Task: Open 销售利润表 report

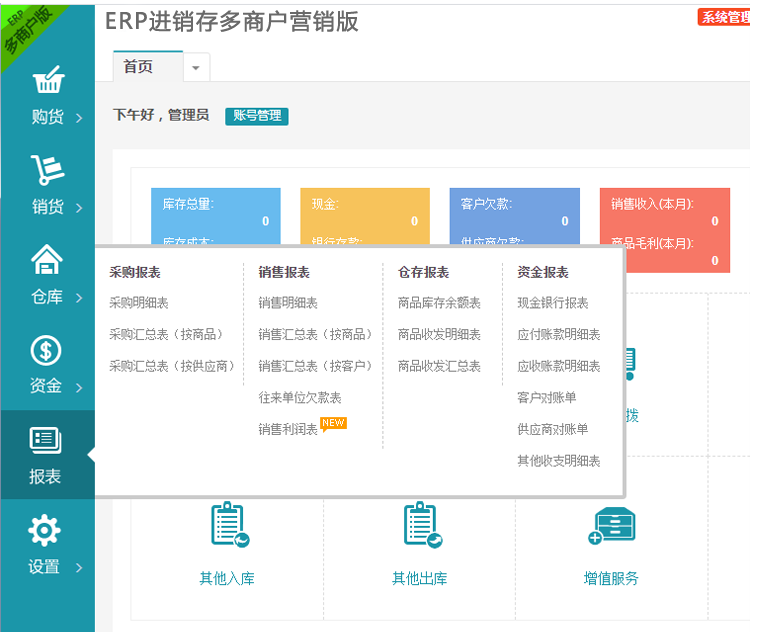Action: 288,429
